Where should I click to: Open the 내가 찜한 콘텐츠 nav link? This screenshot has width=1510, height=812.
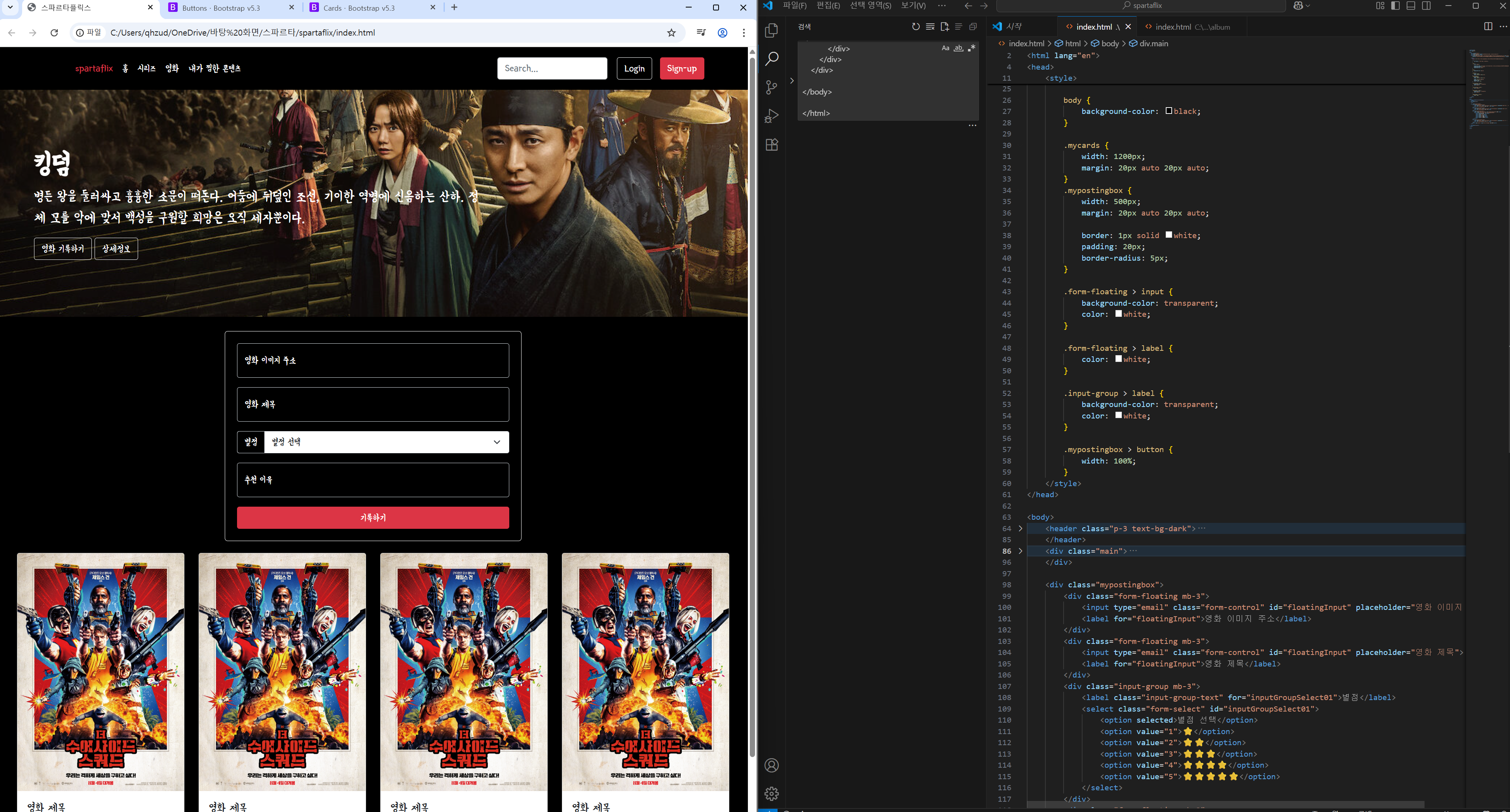pyautogui.click(x=214, y=68)
